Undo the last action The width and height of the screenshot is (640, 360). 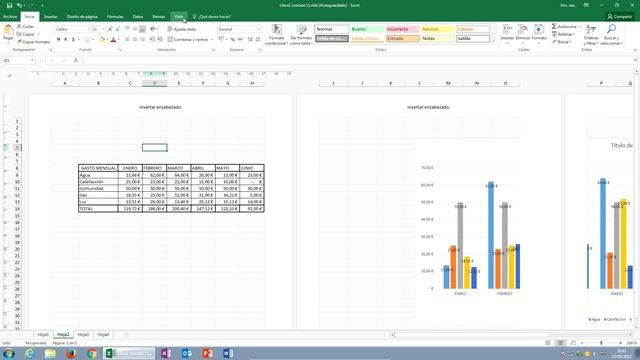(x=19, y=5)
